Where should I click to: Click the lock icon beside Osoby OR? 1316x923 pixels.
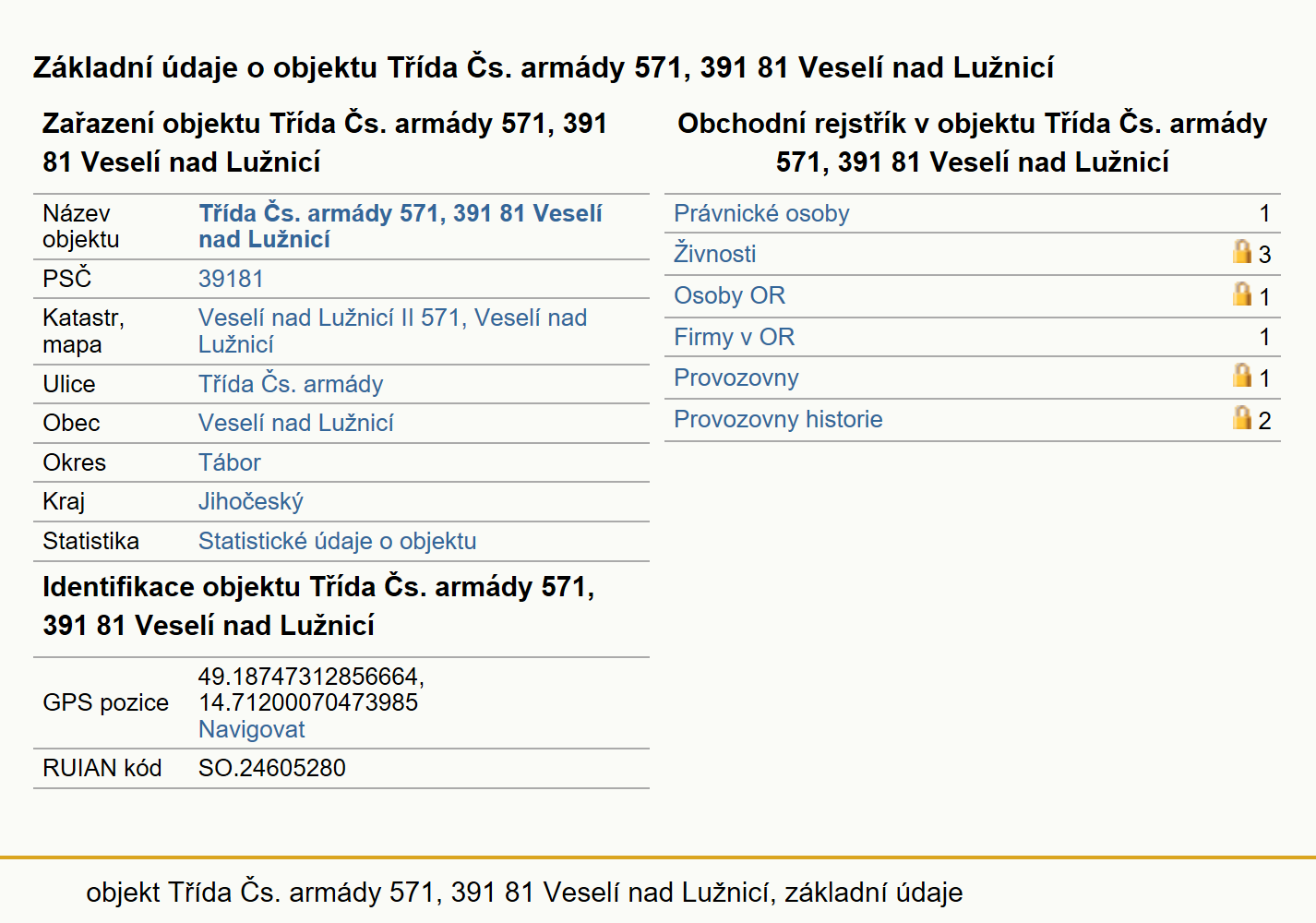pos(1242,294)
